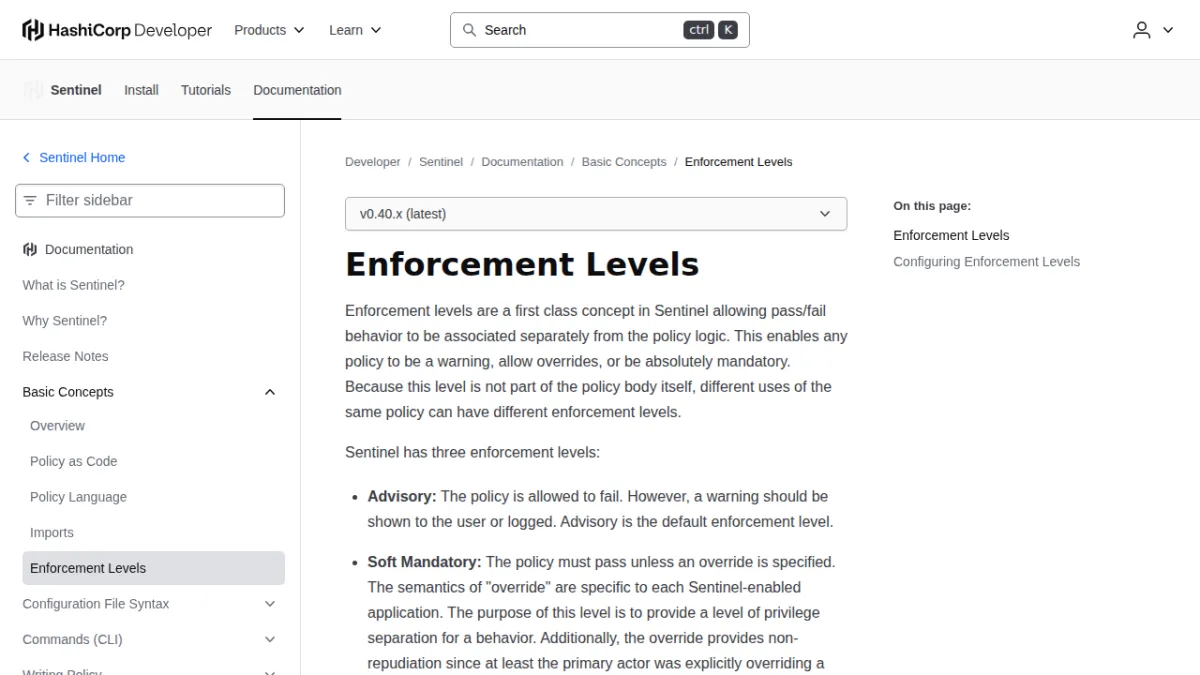Switch to the Tutorials tab

206,90
